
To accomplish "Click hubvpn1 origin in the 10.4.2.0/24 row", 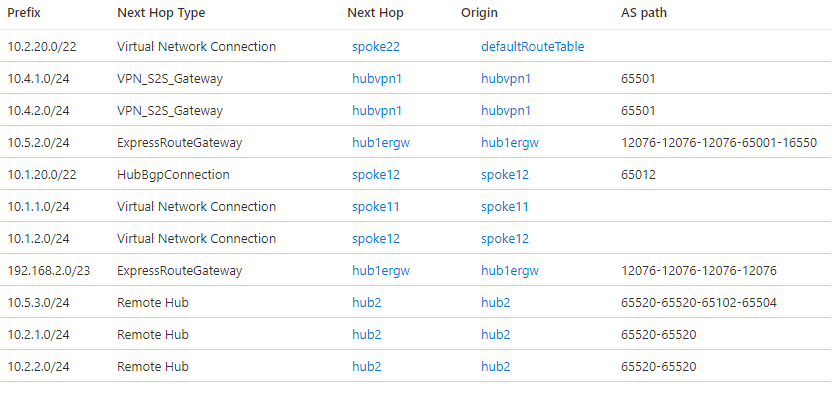I will [x=506, y=111].
